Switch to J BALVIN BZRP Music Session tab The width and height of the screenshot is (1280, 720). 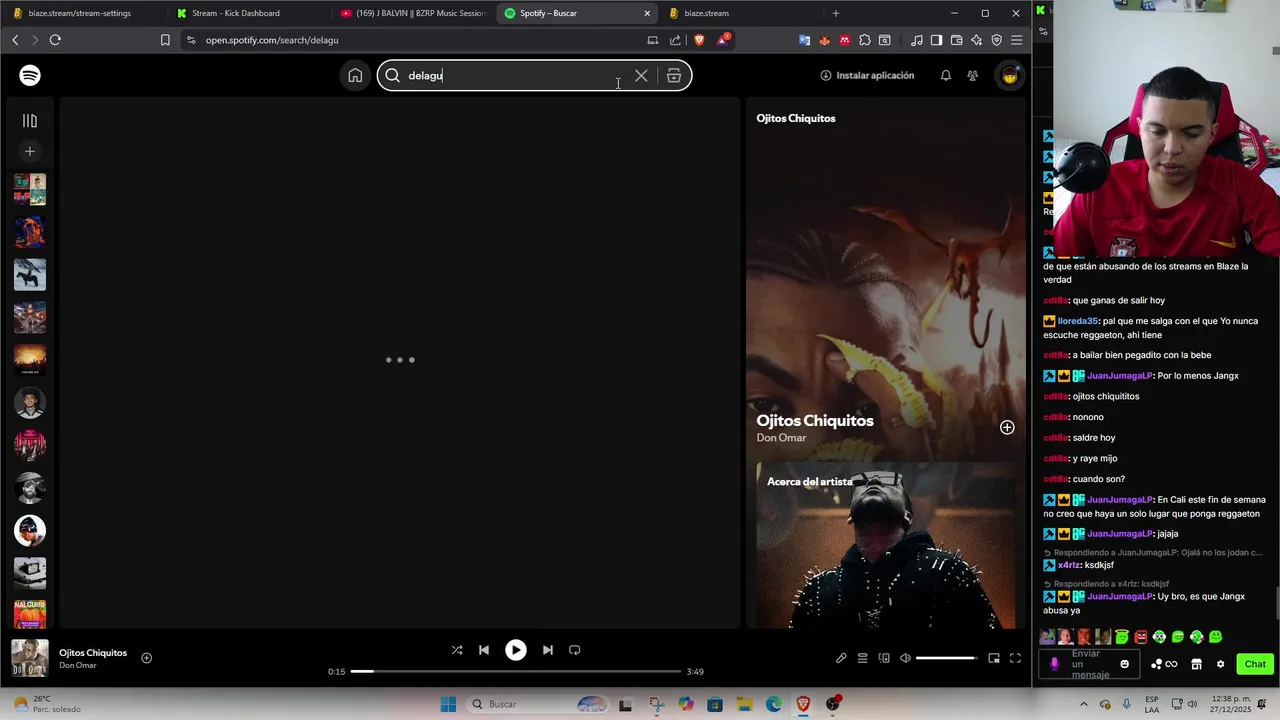tap(413, 13)
